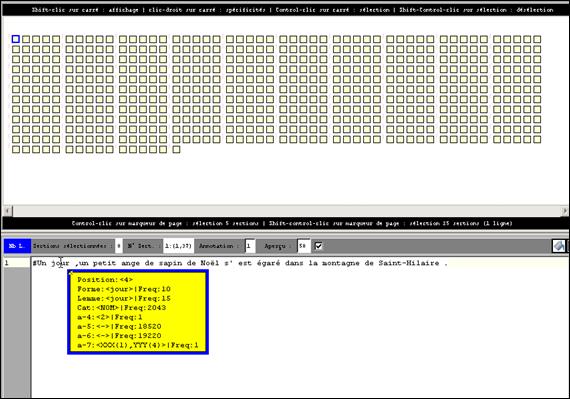
Task: Click the right arrow of the horizontal scrollbar
Action: [x=565, y=210]
